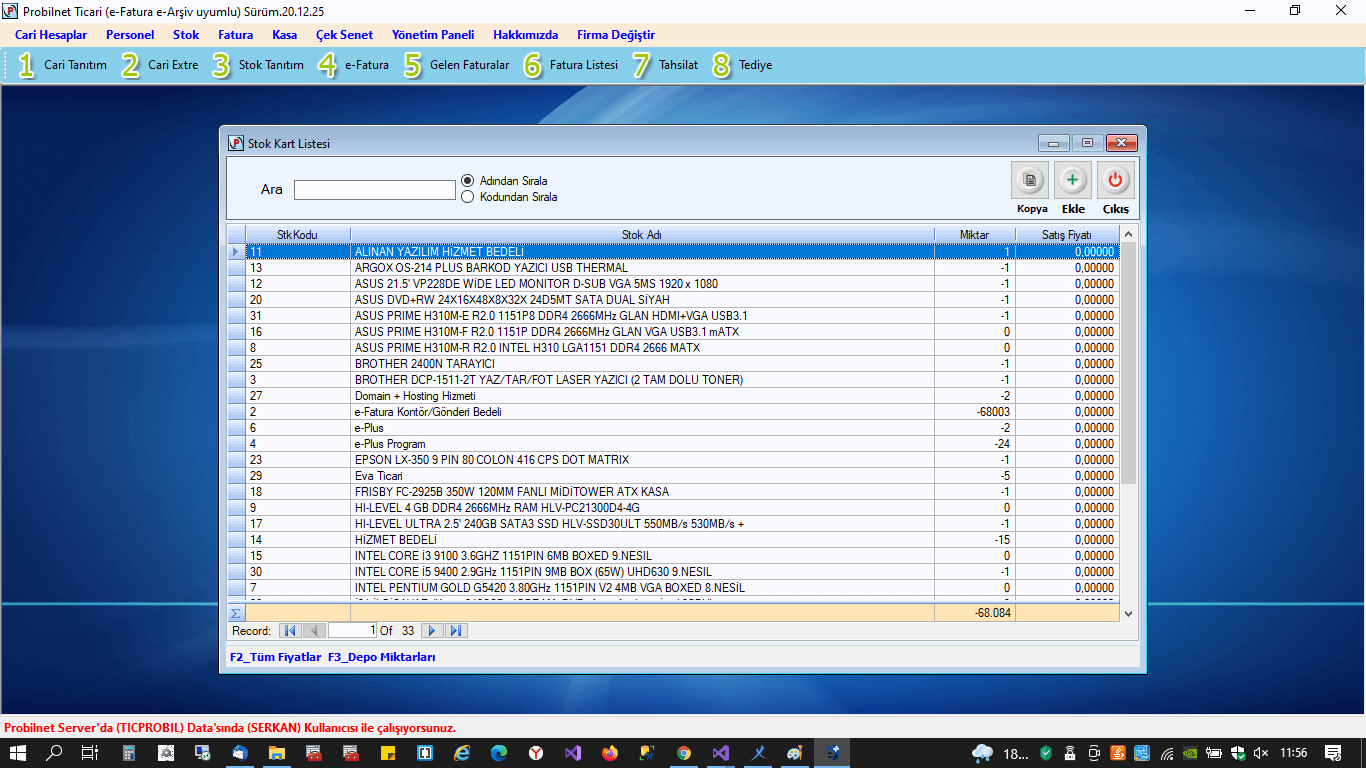Open the Stok menu
The height and width of the screenshot is (768, 1366).
click(x=186, y=35)
